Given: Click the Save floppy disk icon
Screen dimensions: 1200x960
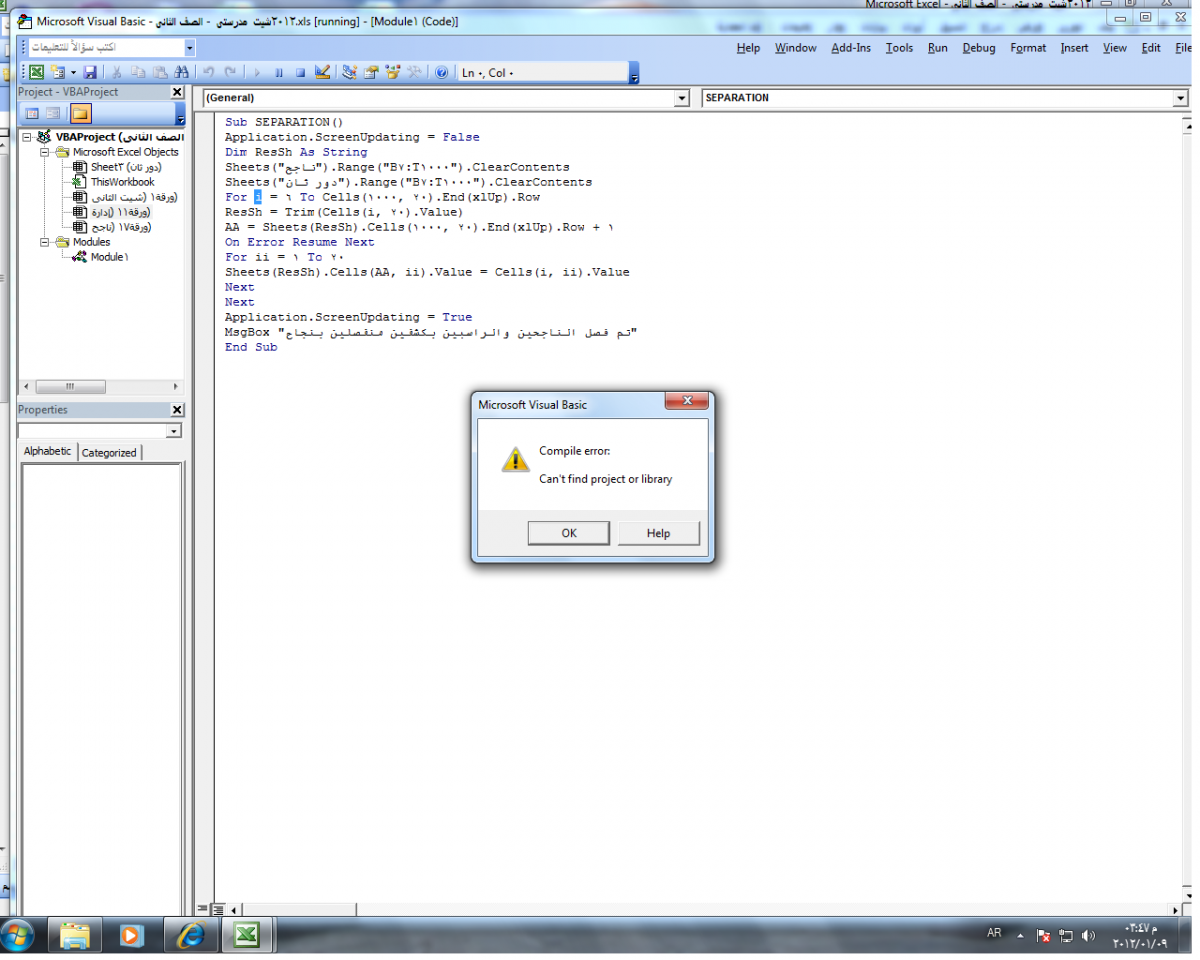Looking at the screenshot, I should click(90, 72).
